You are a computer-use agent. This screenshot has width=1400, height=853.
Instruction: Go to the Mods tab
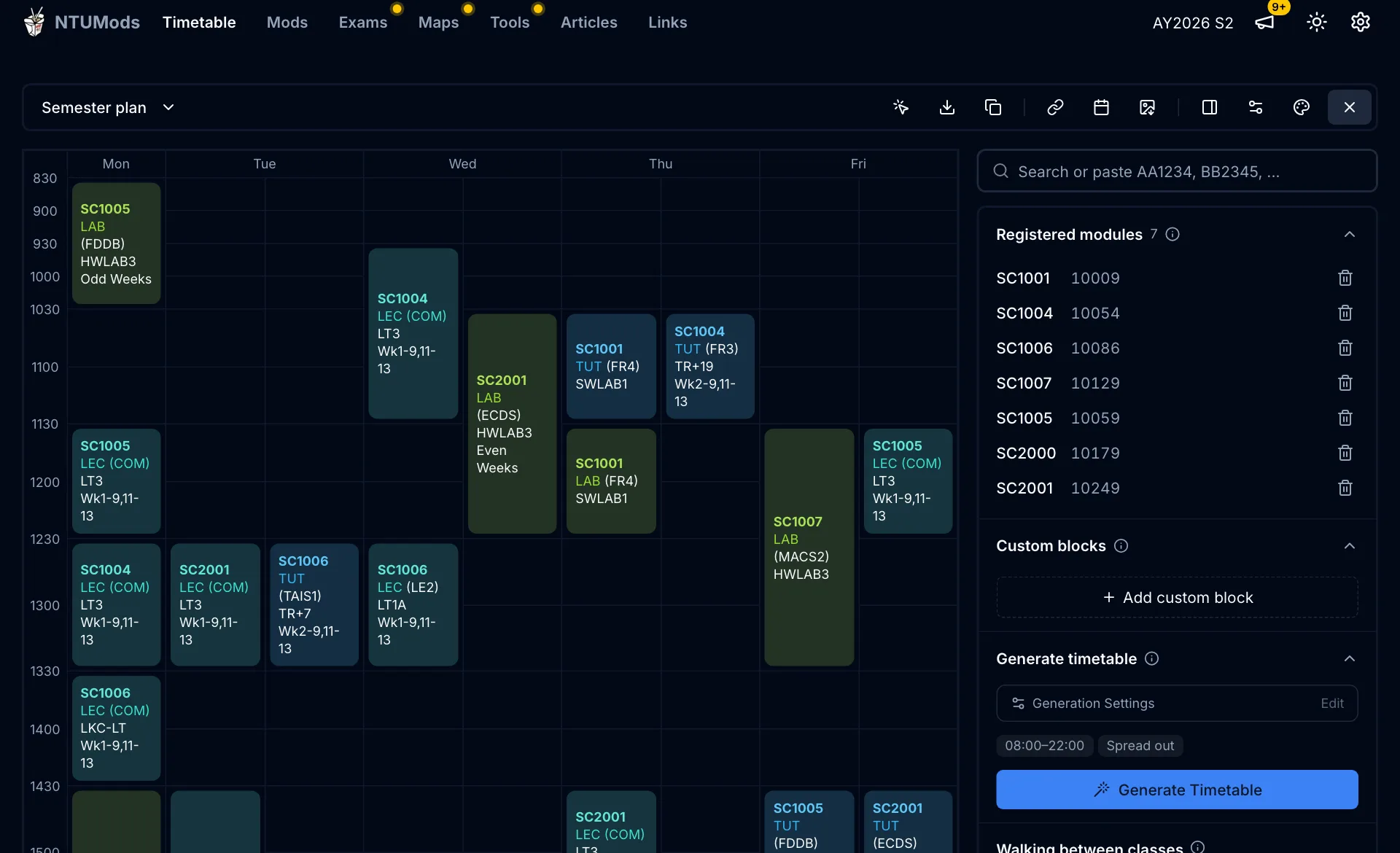[x=287, y=22]
